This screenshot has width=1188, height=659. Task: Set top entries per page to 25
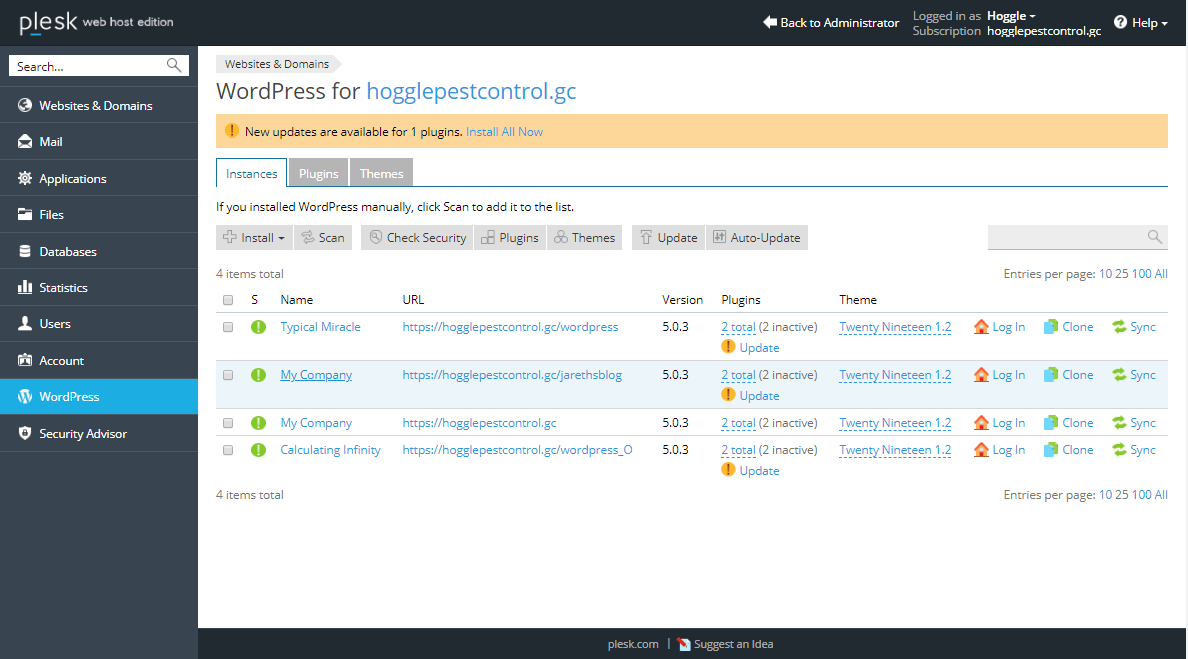click(x=1121, y=273)
